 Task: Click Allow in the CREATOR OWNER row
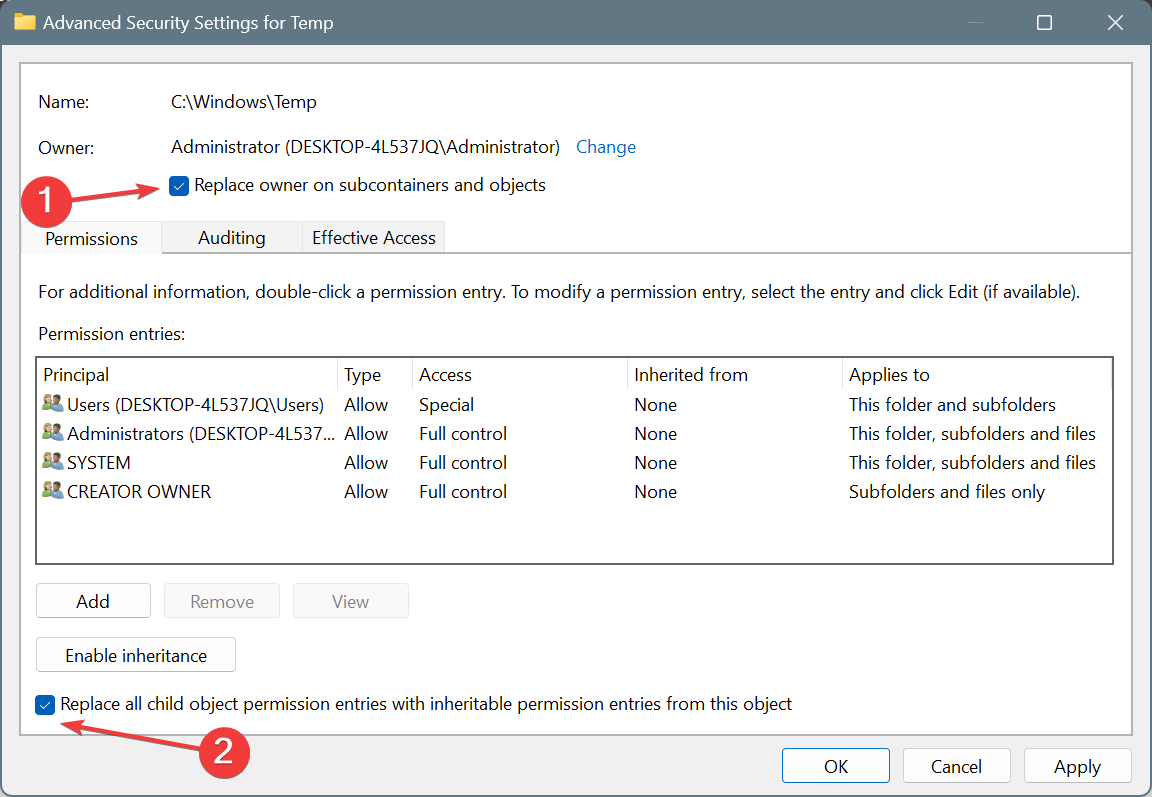point(366,491)
